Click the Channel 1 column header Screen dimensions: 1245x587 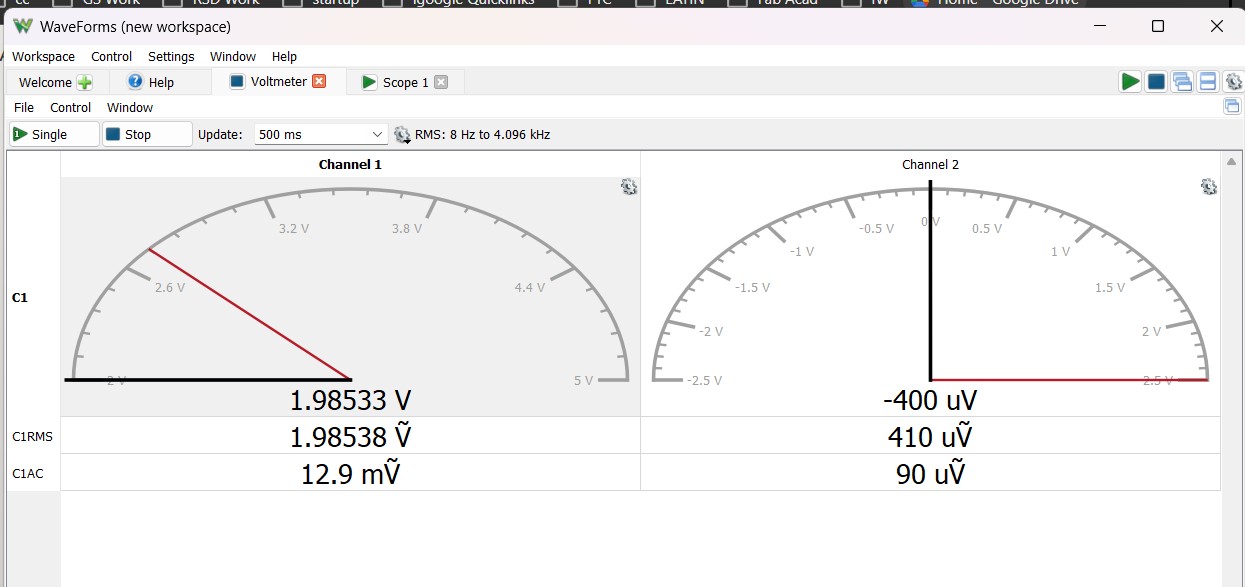coord(350,164)
